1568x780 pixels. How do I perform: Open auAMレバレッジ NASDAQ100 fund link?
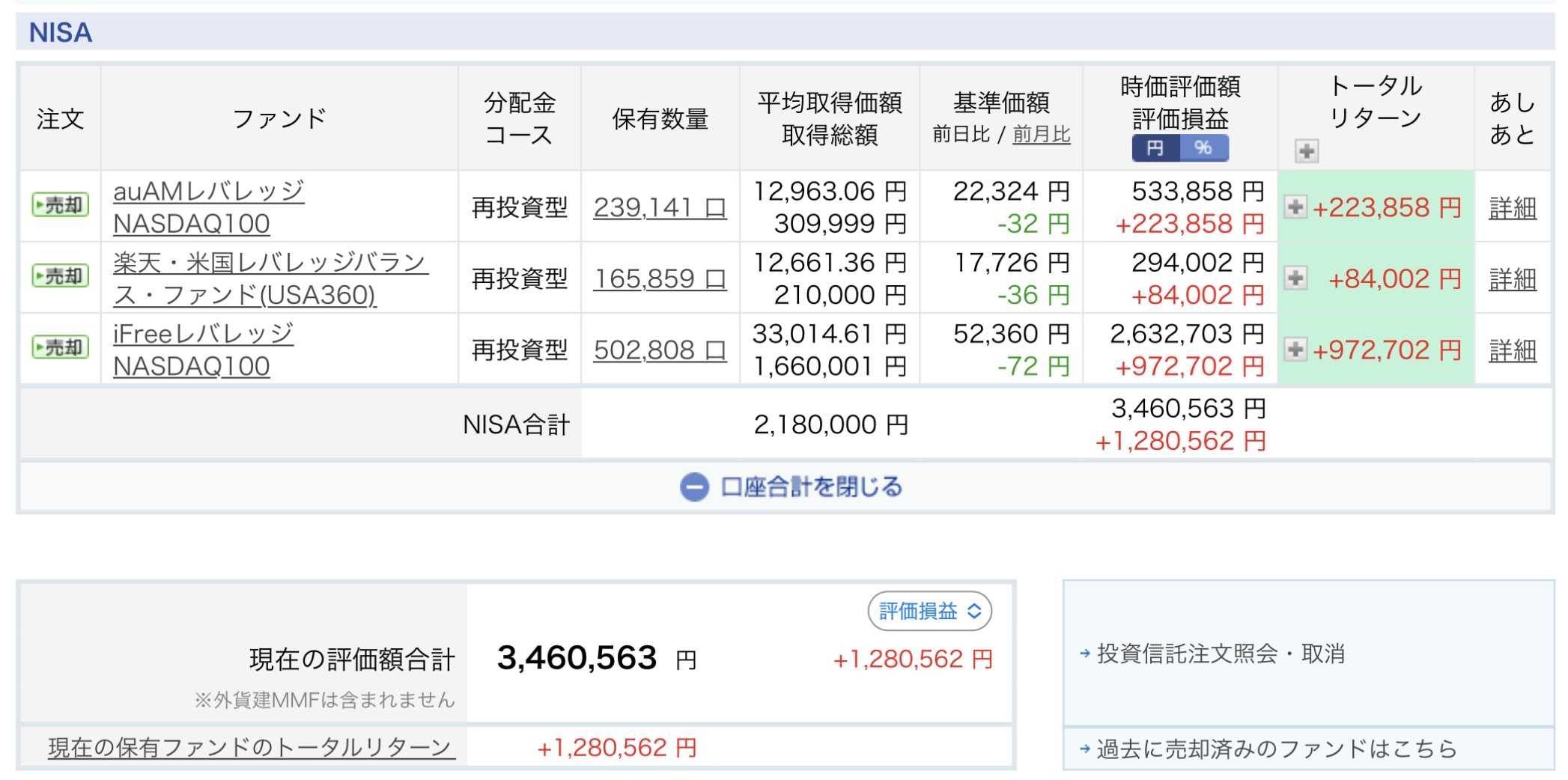(208, 207)
